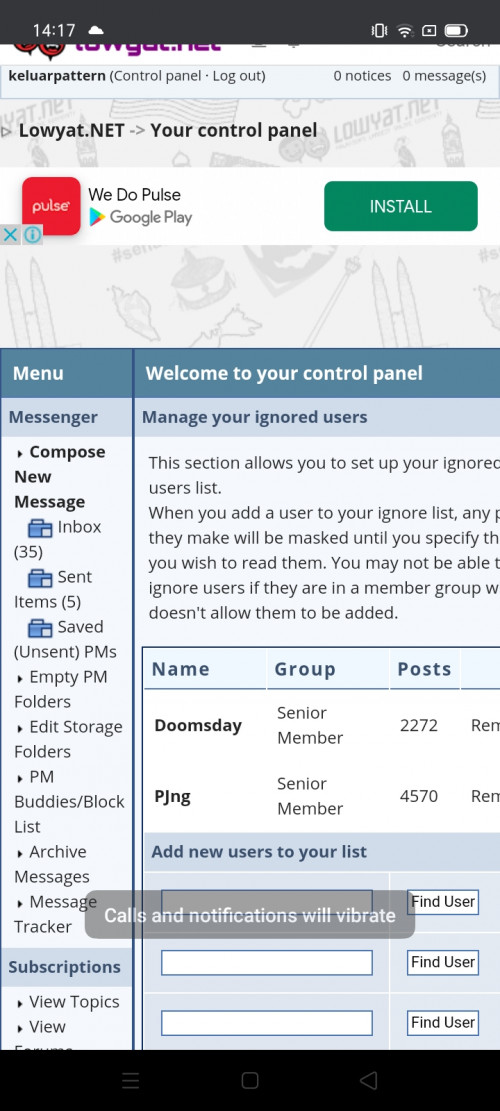Image resolution: width=500 pixels, height=1111 pixels.
Task: Click the 'Your control panel' breadcrumb text
Action: [234, 130]
